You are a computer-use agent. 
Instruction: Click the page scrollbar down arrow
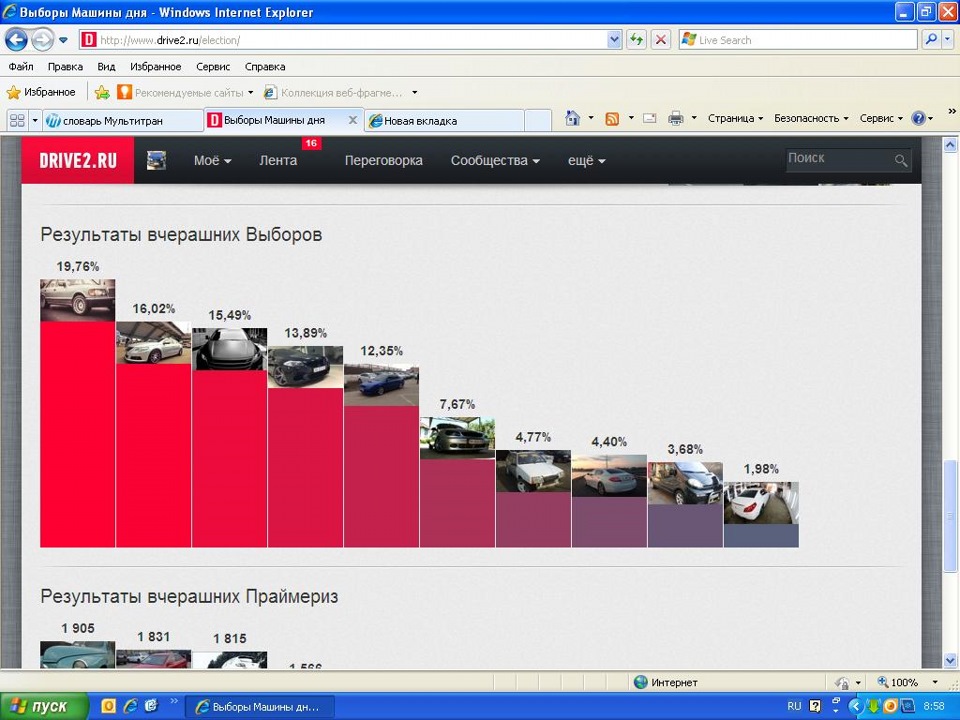pyautogui.click(x=950, y=660)
